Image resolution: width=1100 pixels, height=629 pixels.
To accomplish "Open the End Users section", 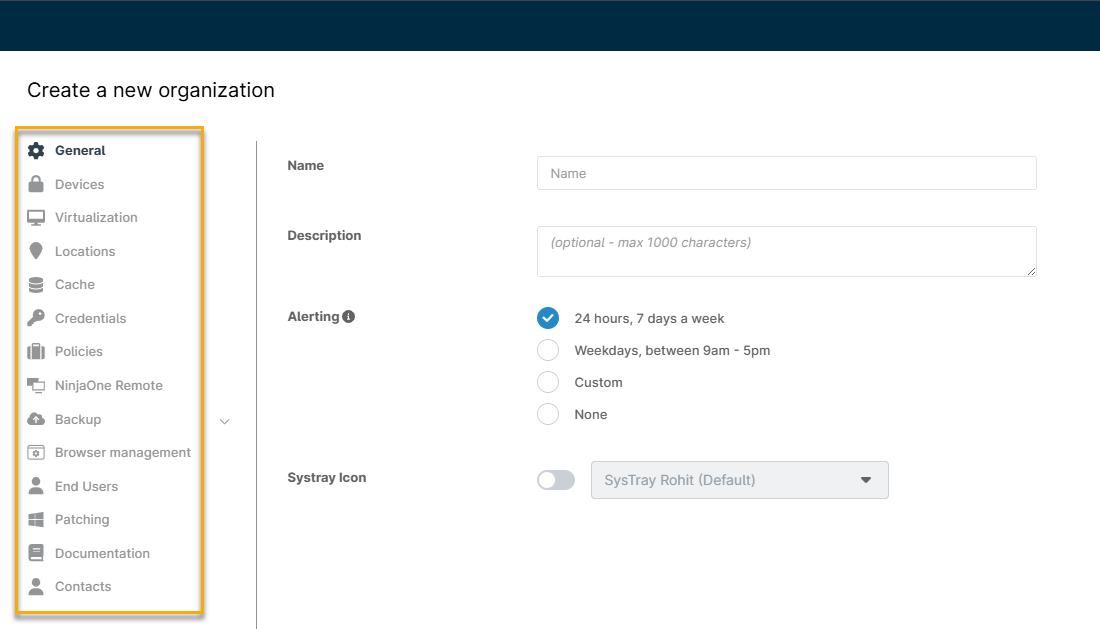I will tap(86, 486).
